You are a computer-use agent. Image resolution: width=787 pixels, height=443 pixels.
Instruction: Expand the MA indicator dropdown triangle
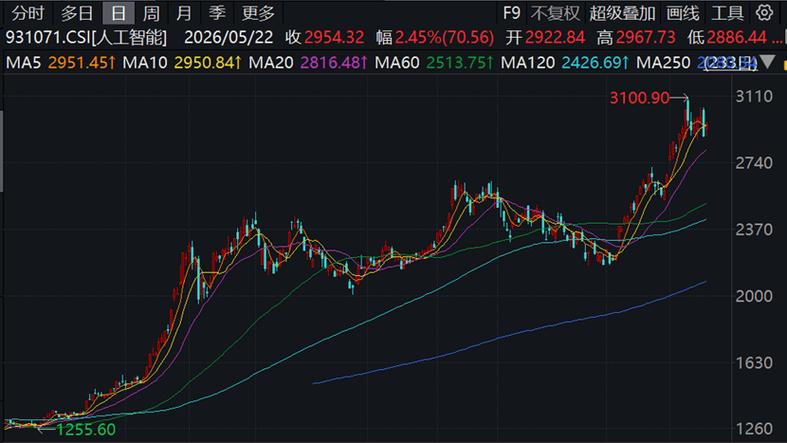pos(767,62)
